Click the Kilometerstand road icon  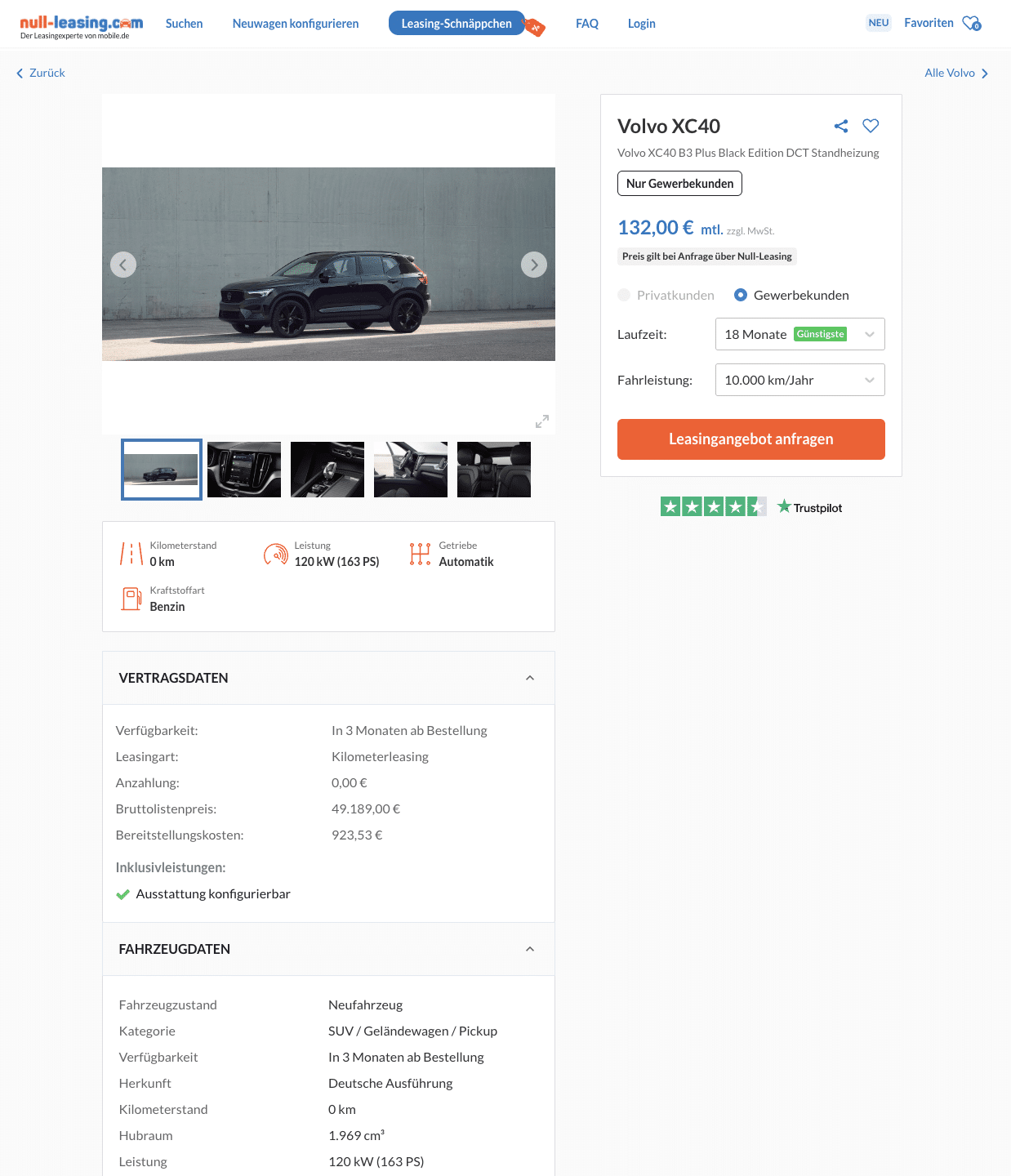[131, 554]
